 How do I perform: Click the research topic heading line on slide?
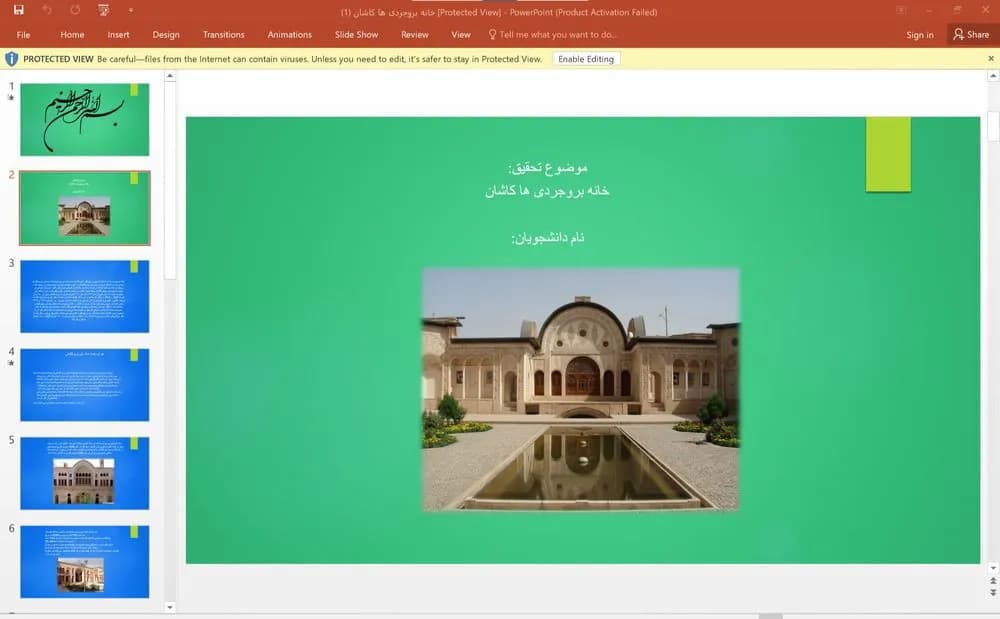pos(548,168)
